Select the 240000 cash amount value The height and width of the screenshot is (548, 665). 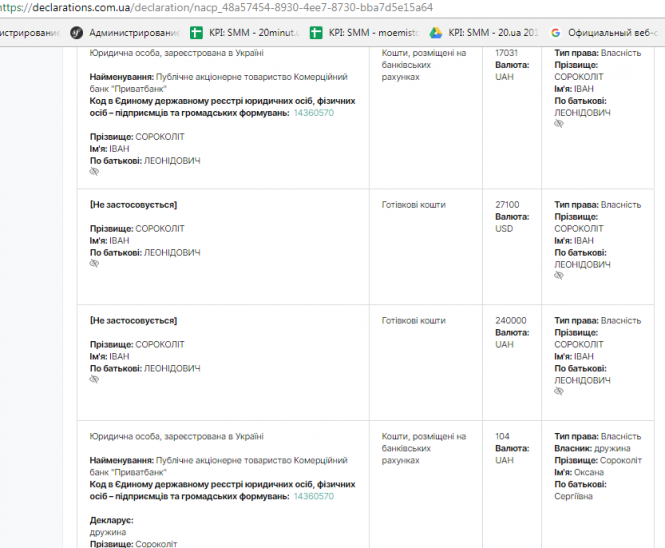[510, 321]
